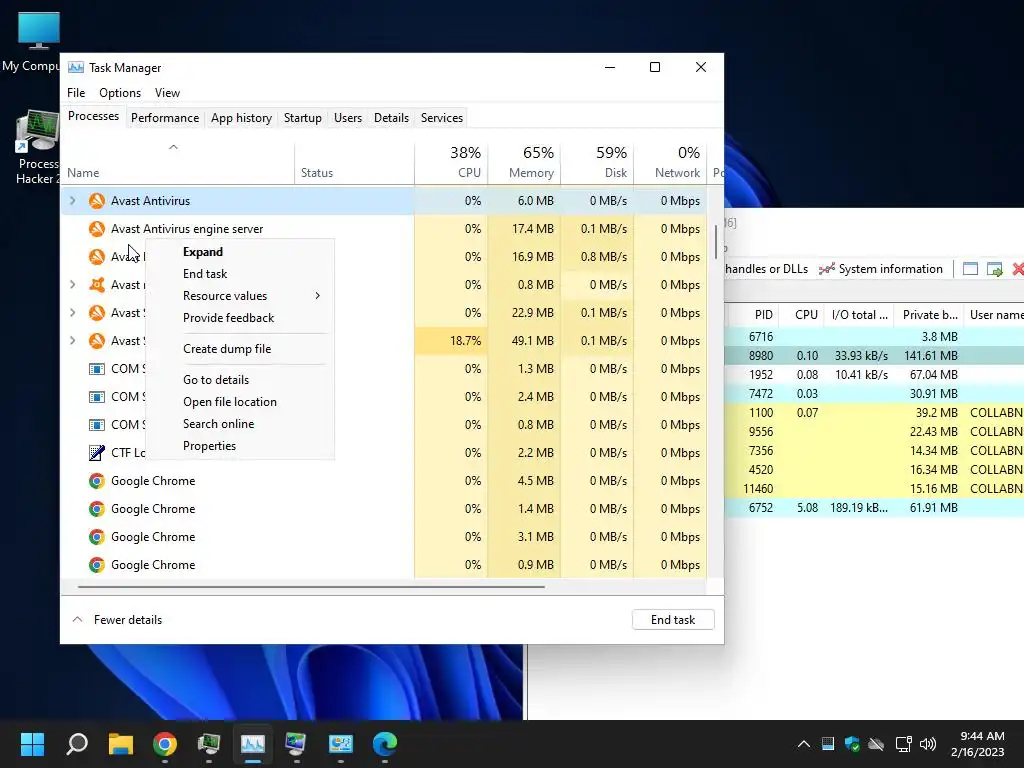Click the network tray icon

(x=903, y=744)
